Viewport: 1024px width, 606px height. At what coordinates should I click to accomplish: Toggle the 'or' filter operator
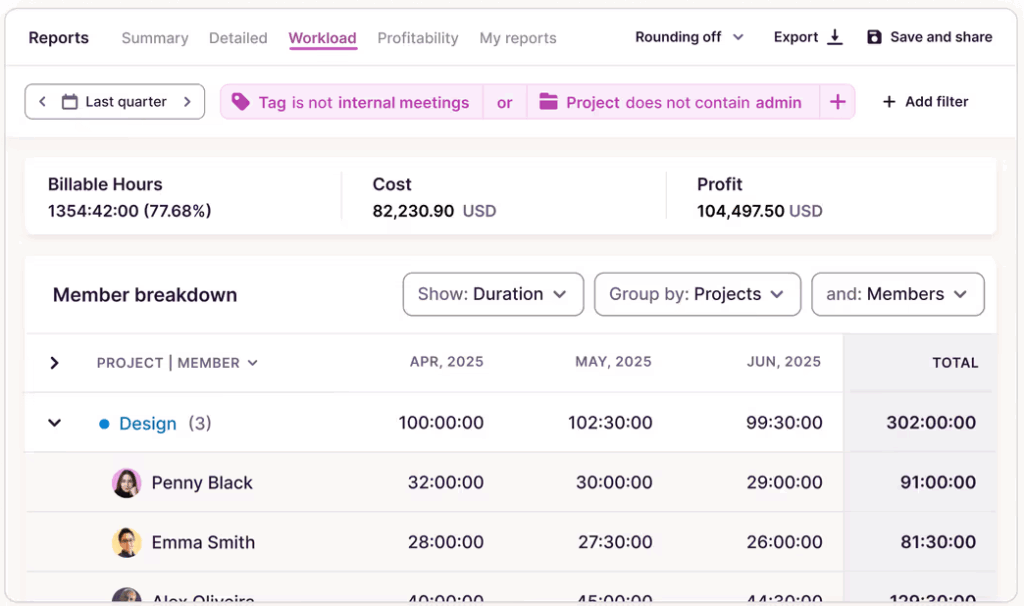(505, 102)
